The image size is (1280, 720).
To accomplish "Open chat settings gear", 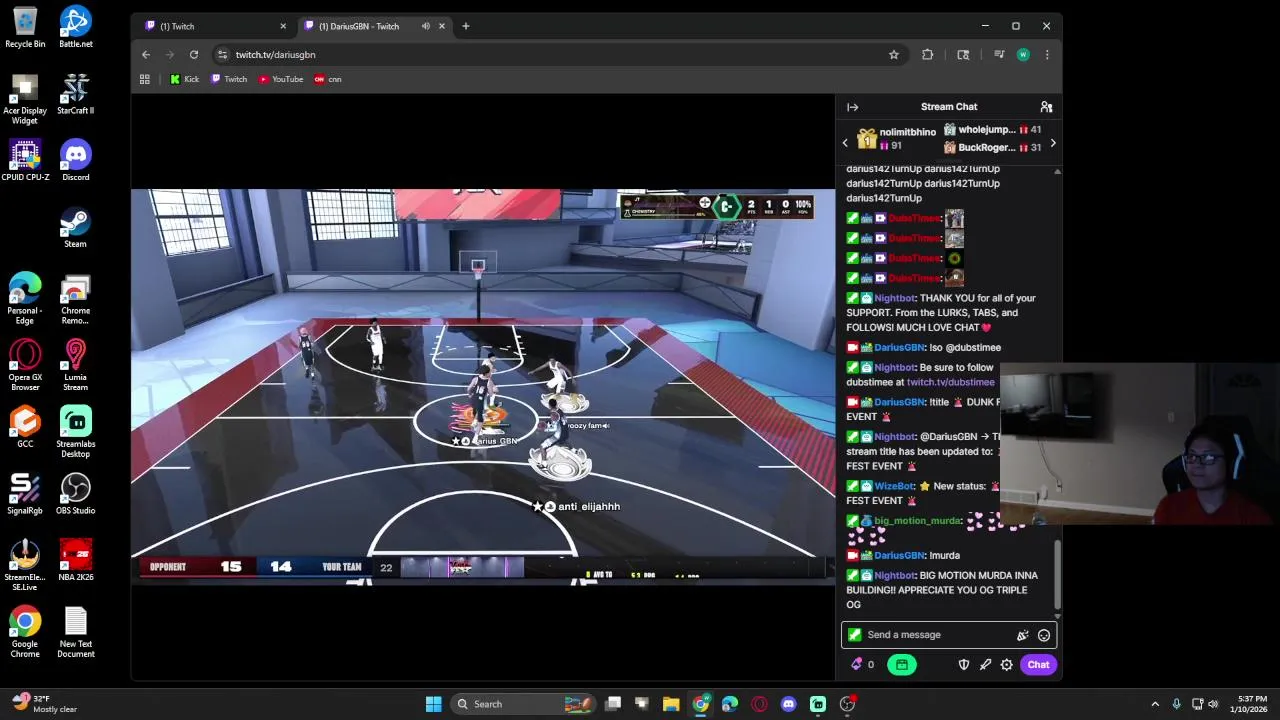I will pyautogui.click(x=1006, y=665).
